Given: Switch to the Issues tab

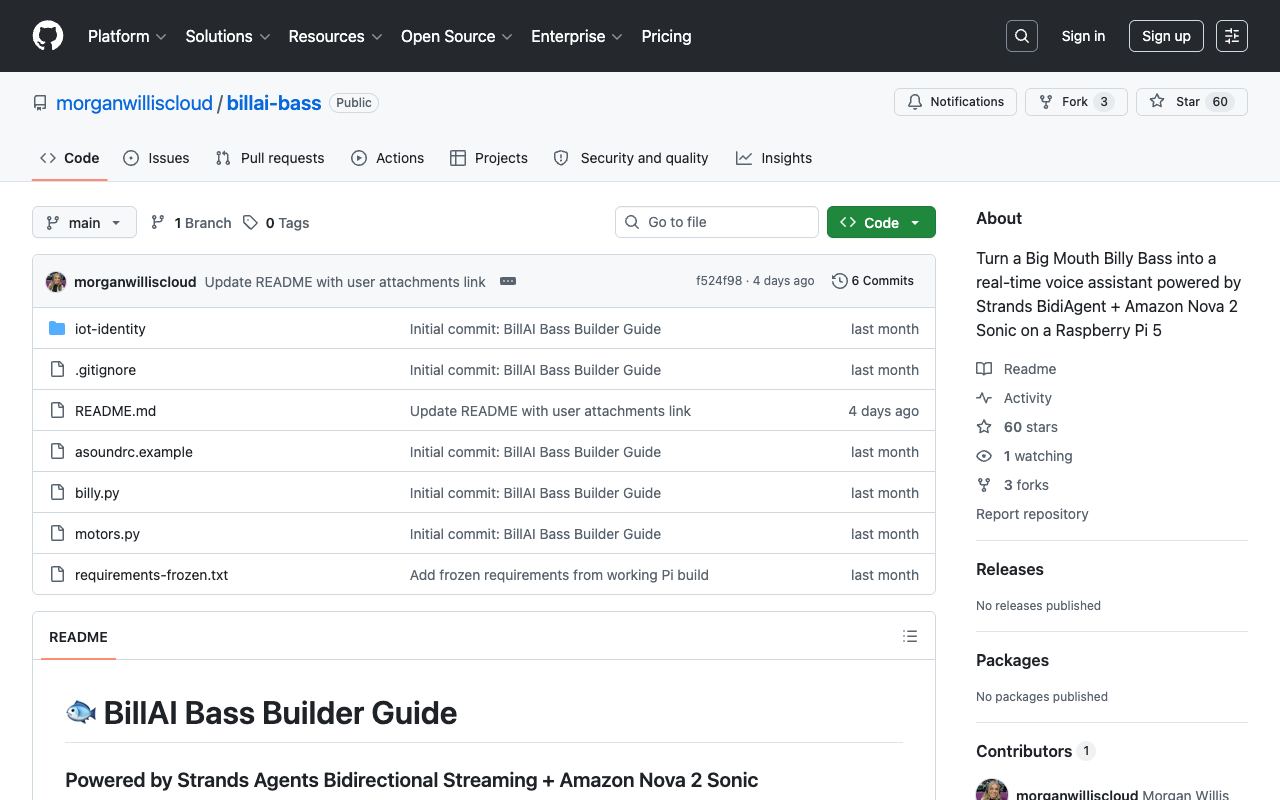Looking at the screenshot, I should click(x=156, y=158).
